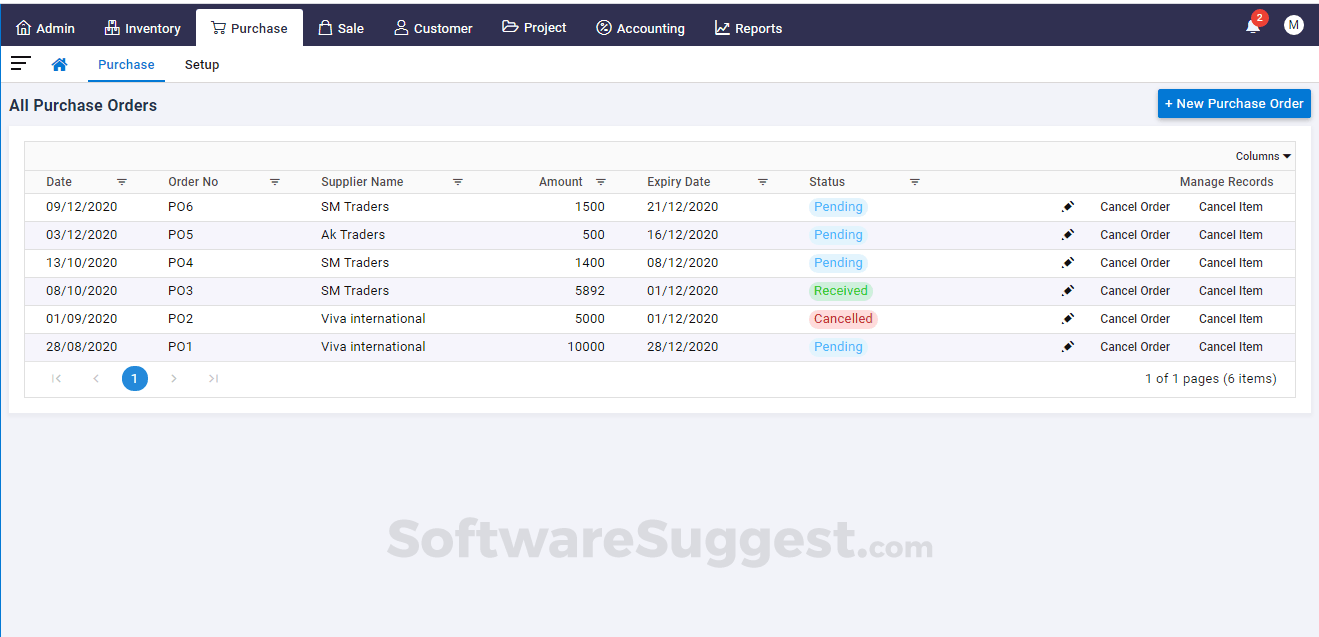The height and width of the screenshot is (637, 1319).
Task: Open the notifications bell
Action: click(1252, 25)
